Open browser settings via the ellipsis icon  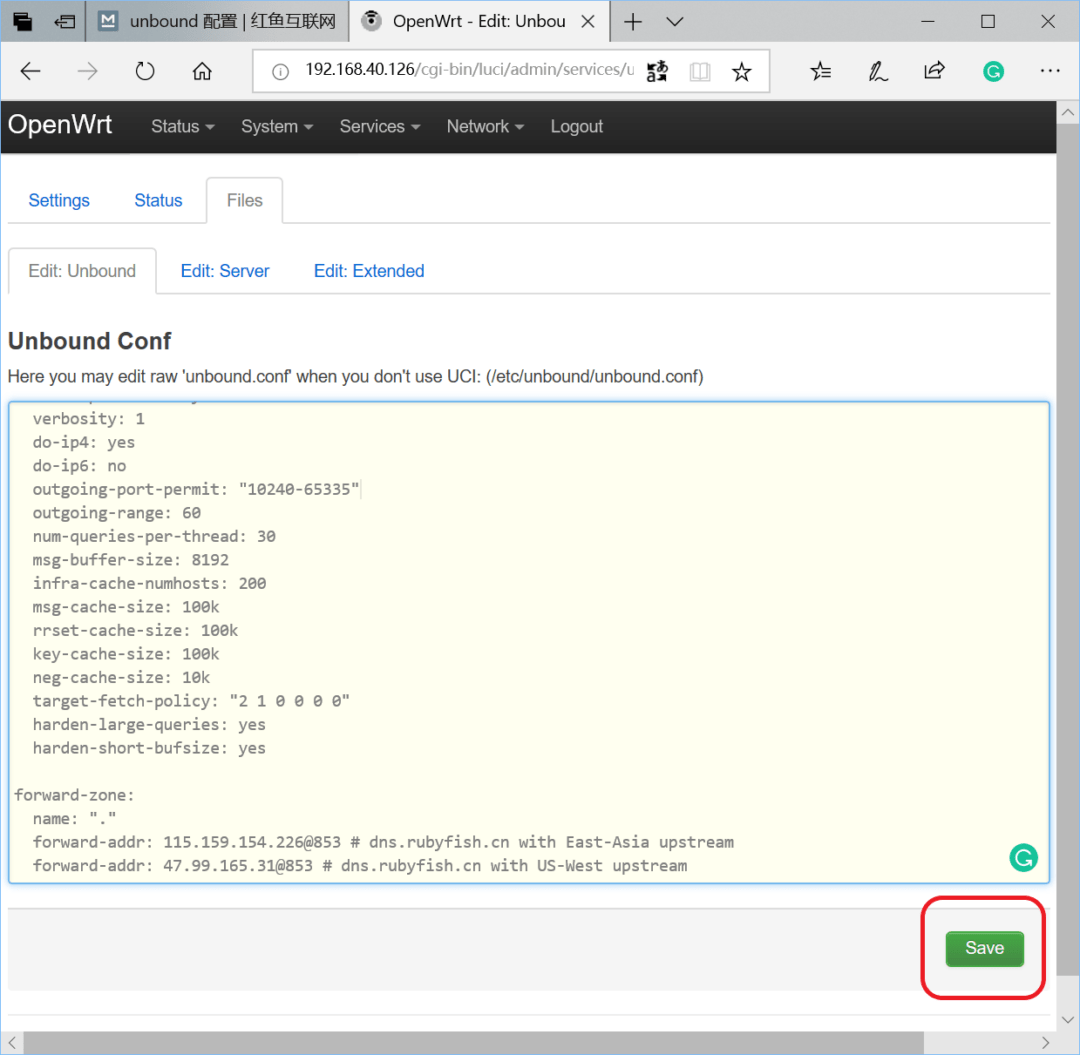1050,70
